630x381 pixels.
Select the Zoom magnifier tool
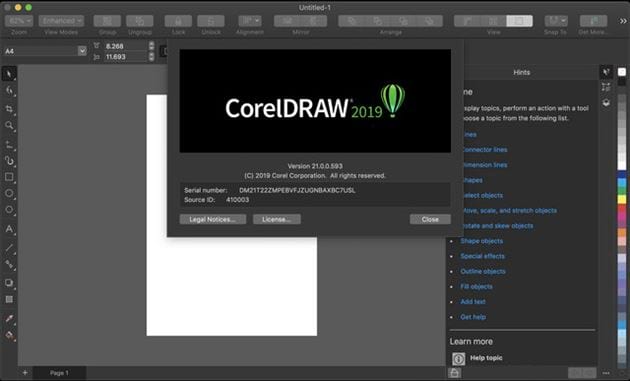9,125
